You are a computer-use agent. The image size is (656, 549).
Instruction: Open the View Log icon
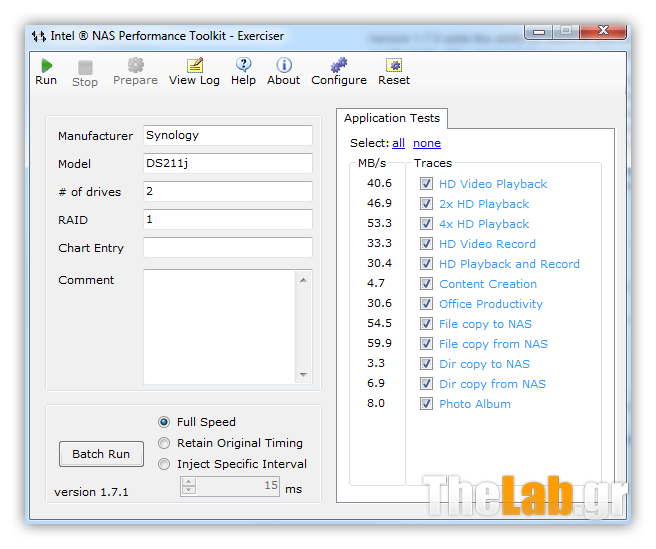point(194,66)
